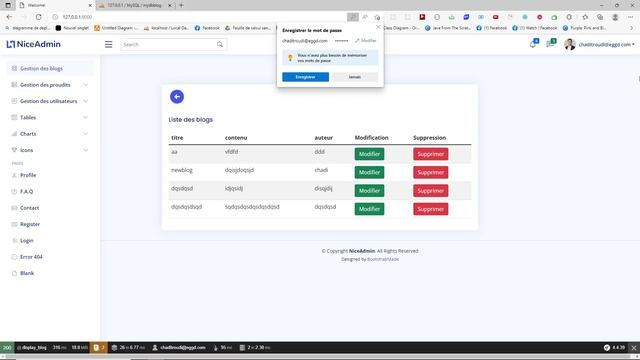Click the password key icon in the address bar
640x360 pixels.
coord(353,17)
